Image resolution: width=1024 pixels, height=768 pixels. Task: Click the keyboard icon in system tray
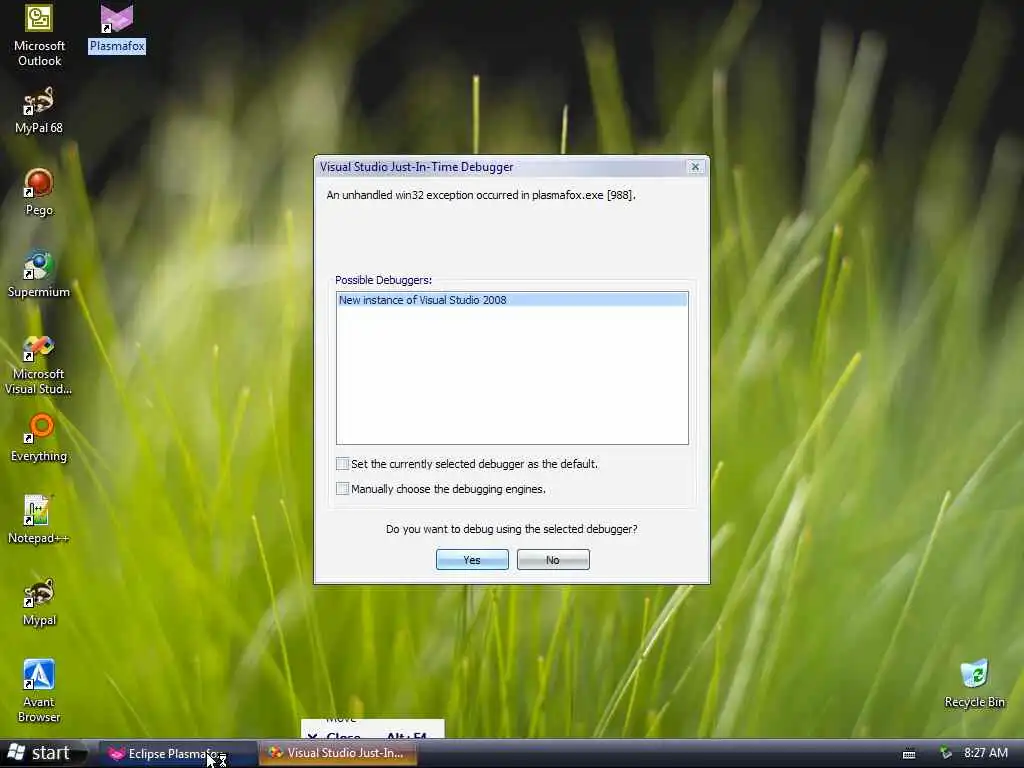click(x=908, y=754)
